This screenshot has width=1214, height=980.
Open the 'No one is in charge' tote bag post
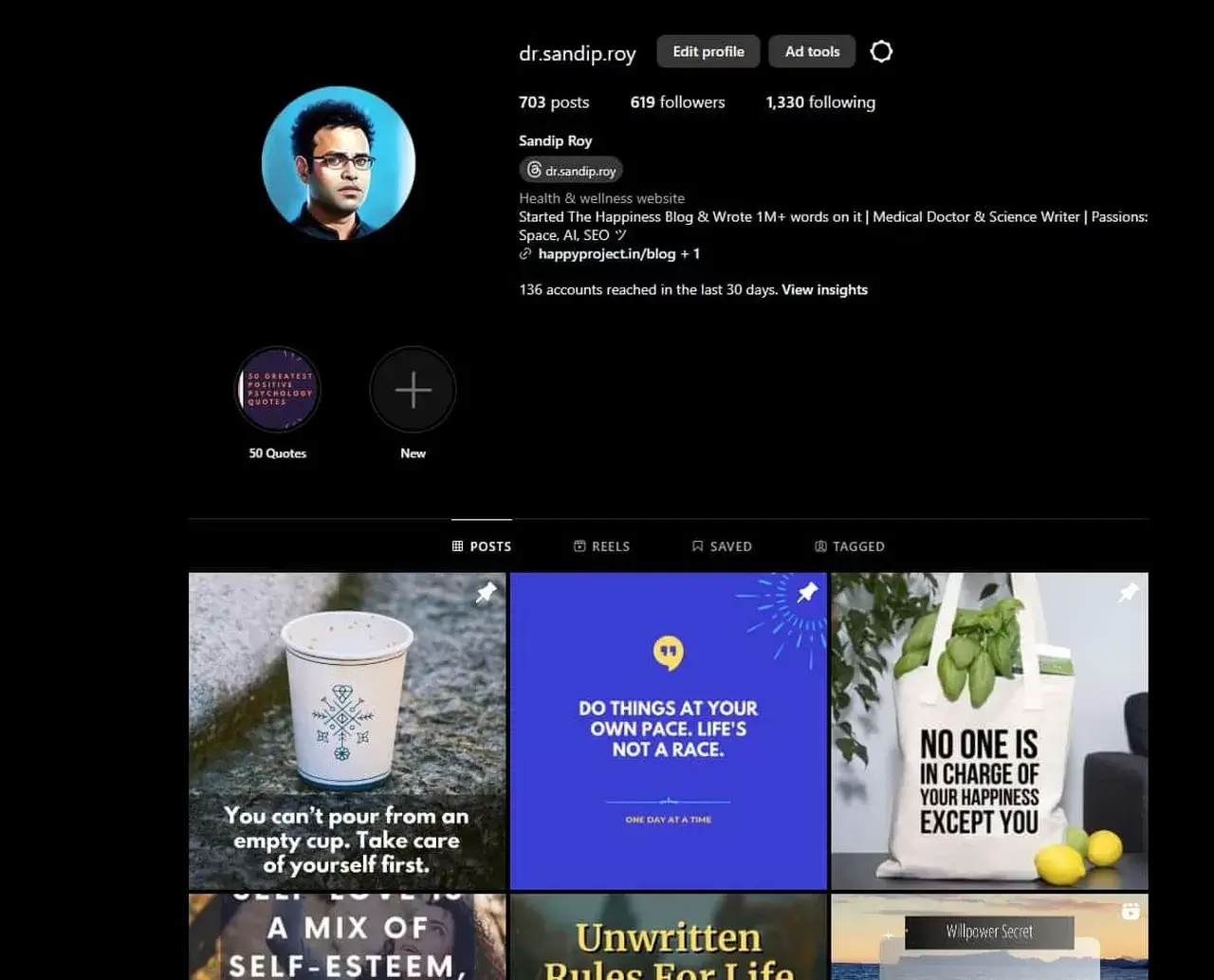[x=989, y=730]
